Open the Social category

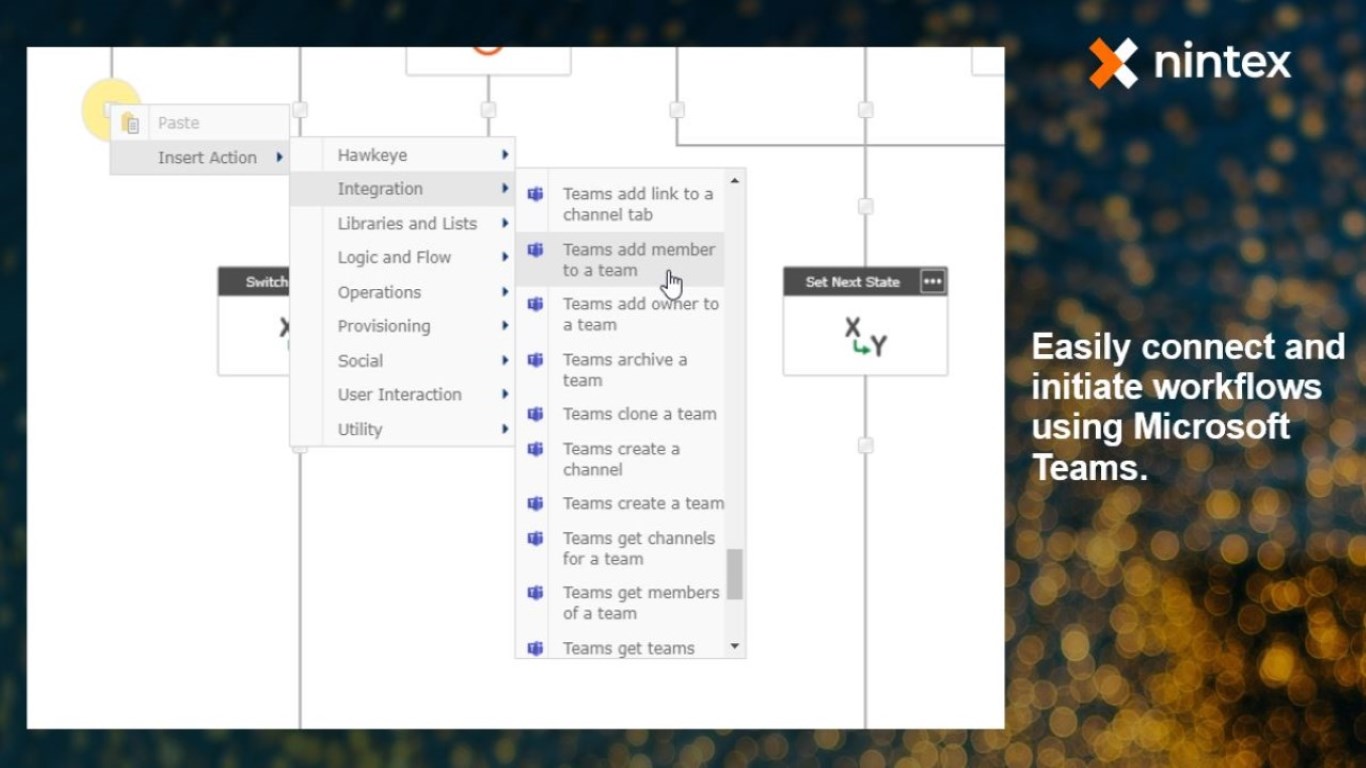[x=402, y=360]
